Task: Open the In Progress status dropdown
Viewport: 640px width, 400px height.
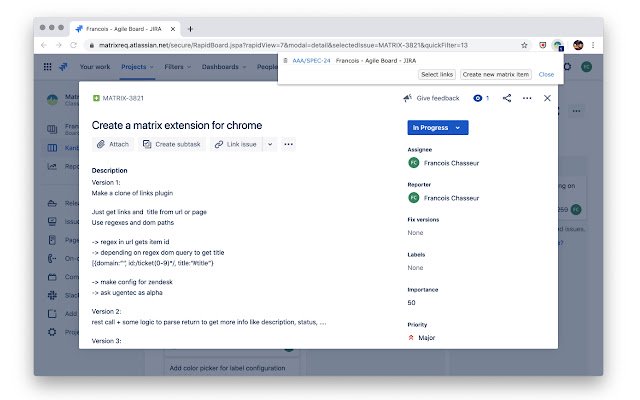Action: tap(438, 128)
